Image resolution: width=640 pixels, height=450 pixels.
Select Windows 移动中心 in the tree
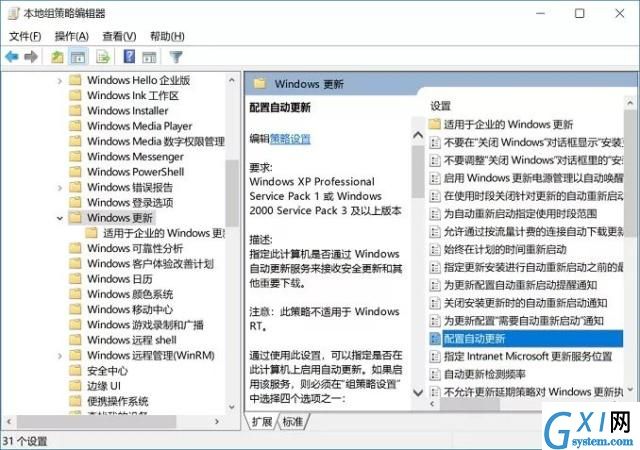130,309
